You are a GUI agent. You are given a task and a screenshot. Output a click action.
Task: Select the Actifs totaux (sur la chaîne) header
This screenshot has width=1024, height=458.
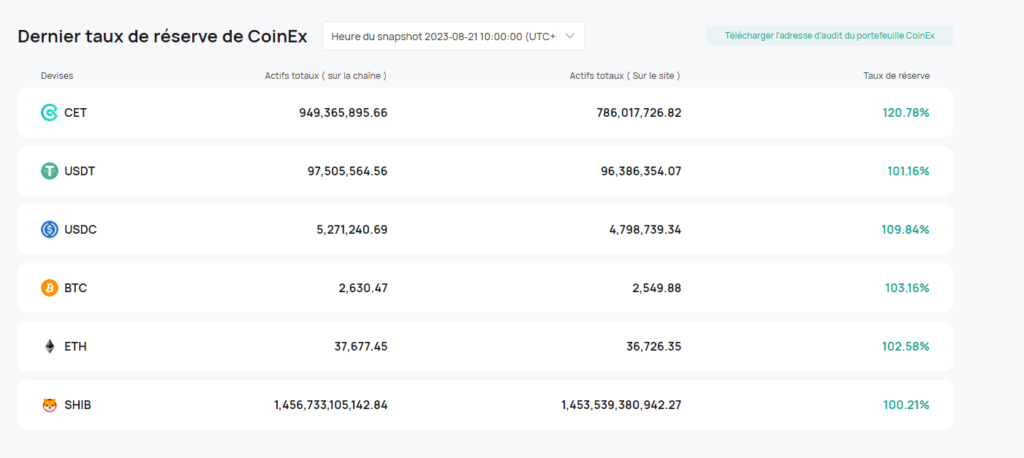click(326, 76)
